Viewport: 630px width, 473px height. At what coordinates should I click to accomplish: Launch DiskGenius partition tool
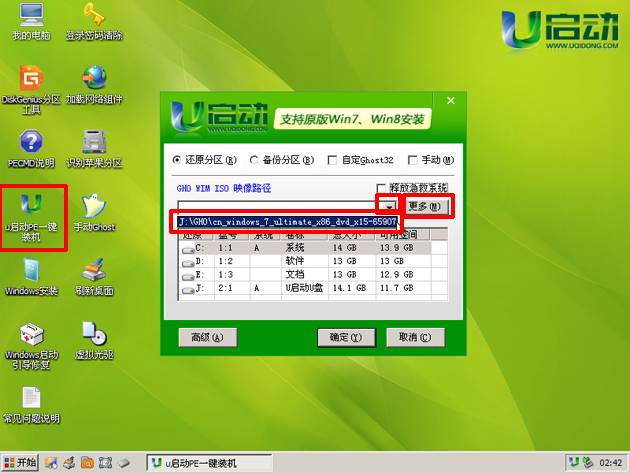[31, 78]
